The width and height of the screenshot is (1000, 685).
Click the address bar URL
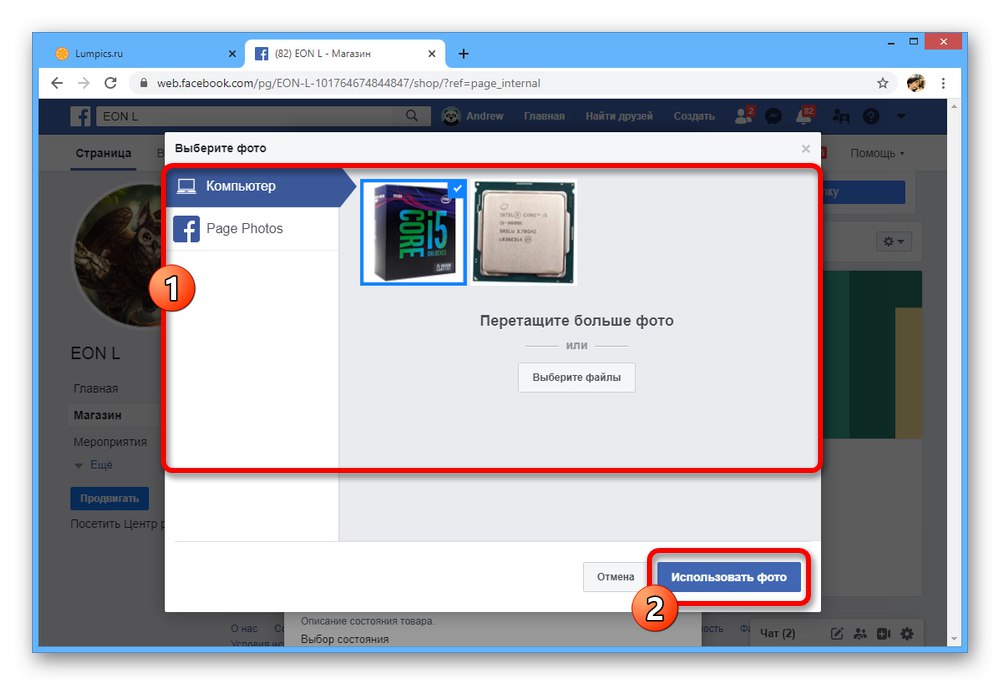[348, 83]
